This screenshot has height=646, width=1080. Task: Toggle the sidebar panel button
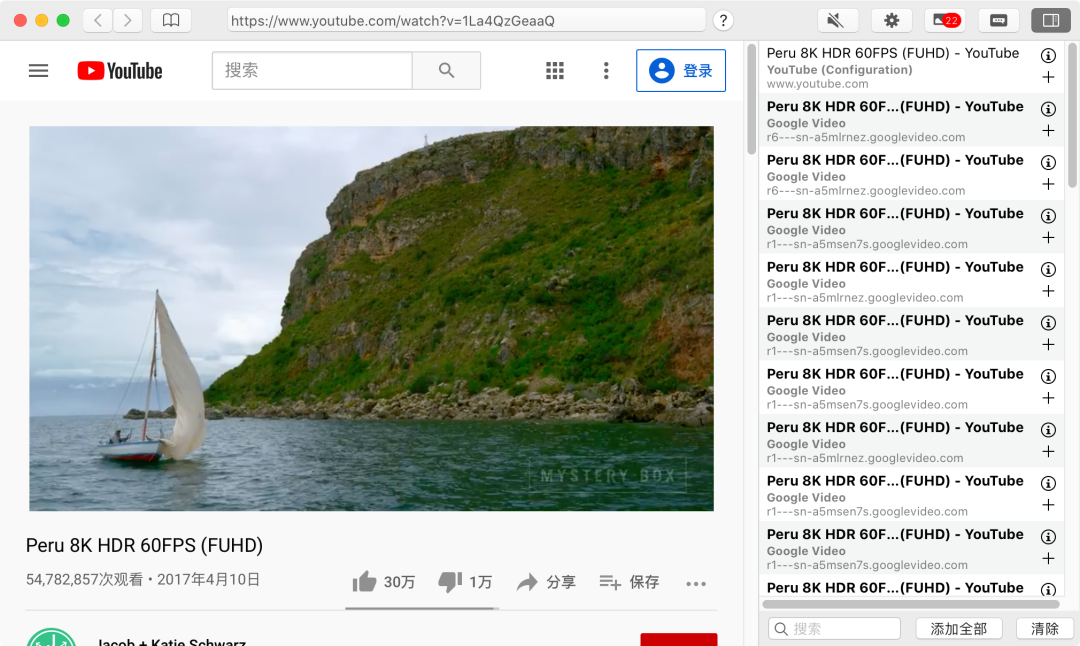click(1050, 20)
